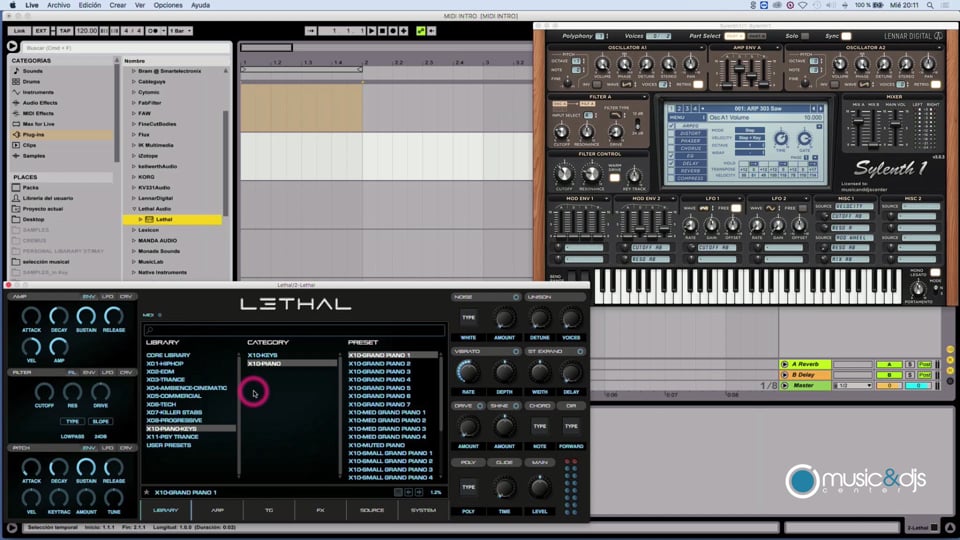This screenshot has width=960, height=540.
Task: Select X10-KEYS category in Lethal
Action: coord(263,355)
